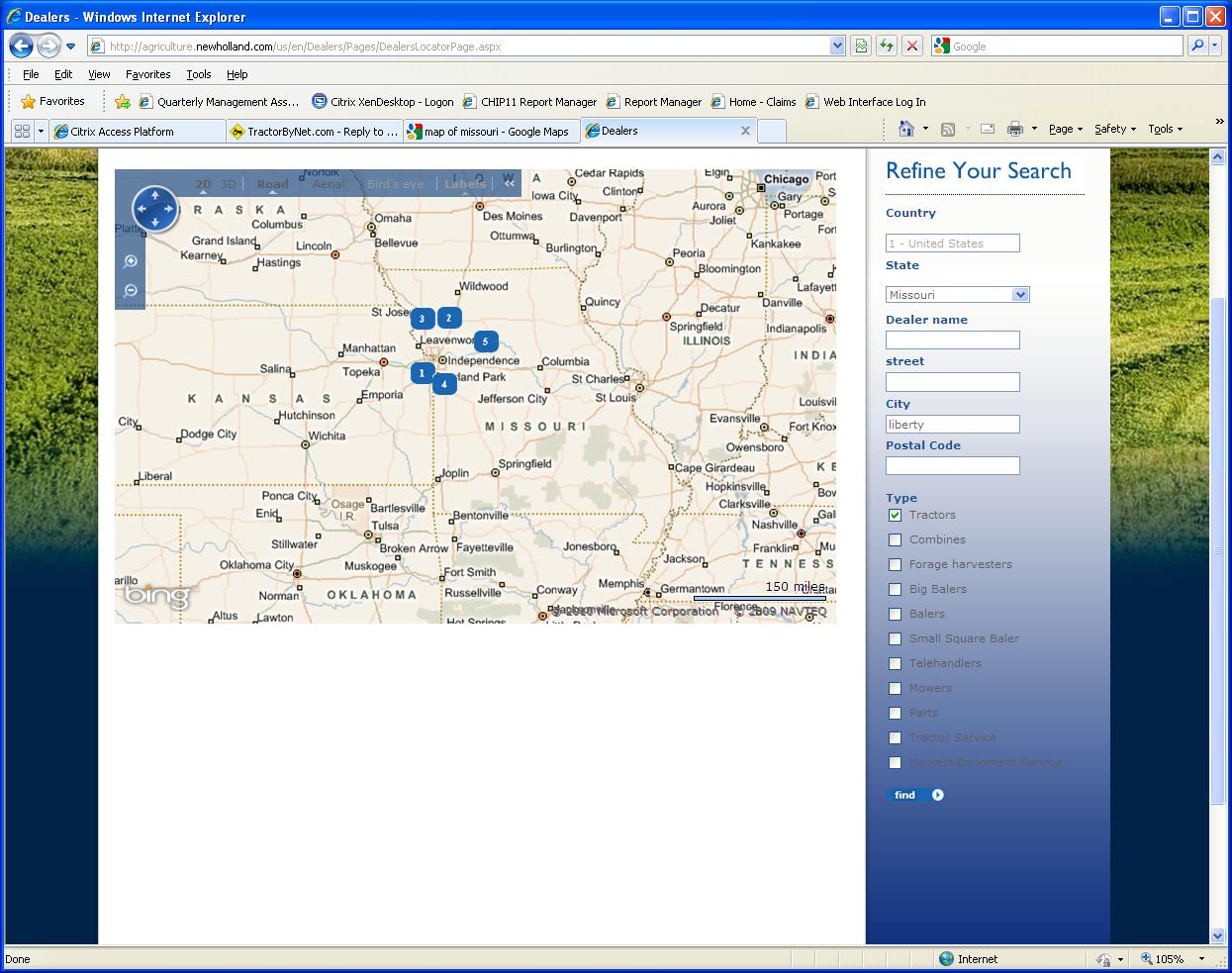
Task: Check the Combines type checkbox
Action: tap(896, 539)
